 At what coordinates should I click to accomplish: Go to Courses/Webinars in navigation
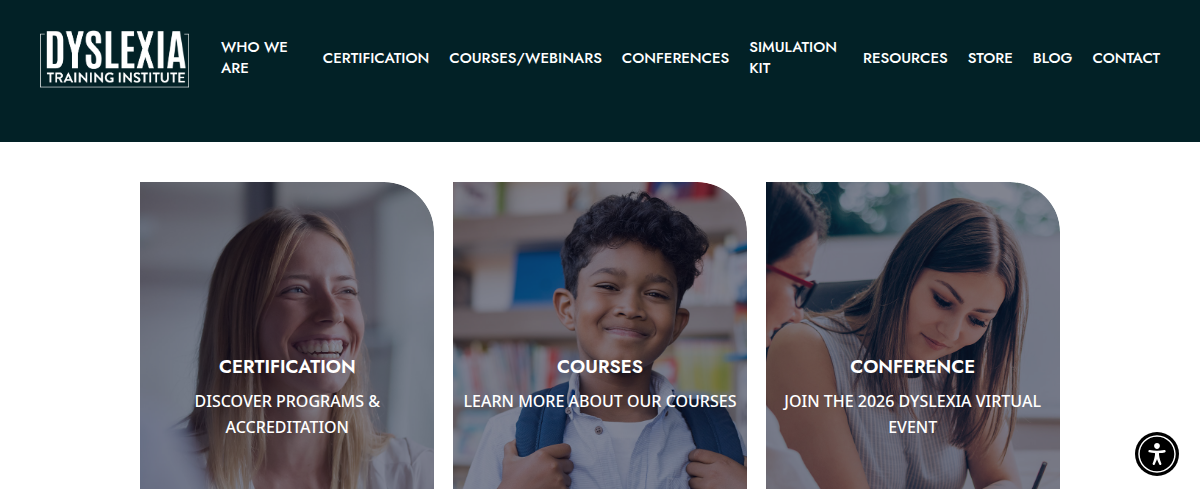(525, 58)
